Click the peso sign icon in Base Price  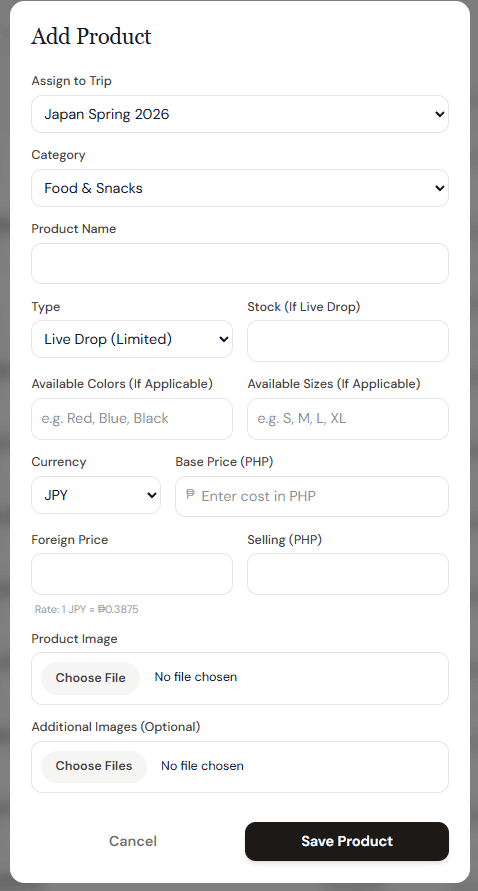(190, 494)
